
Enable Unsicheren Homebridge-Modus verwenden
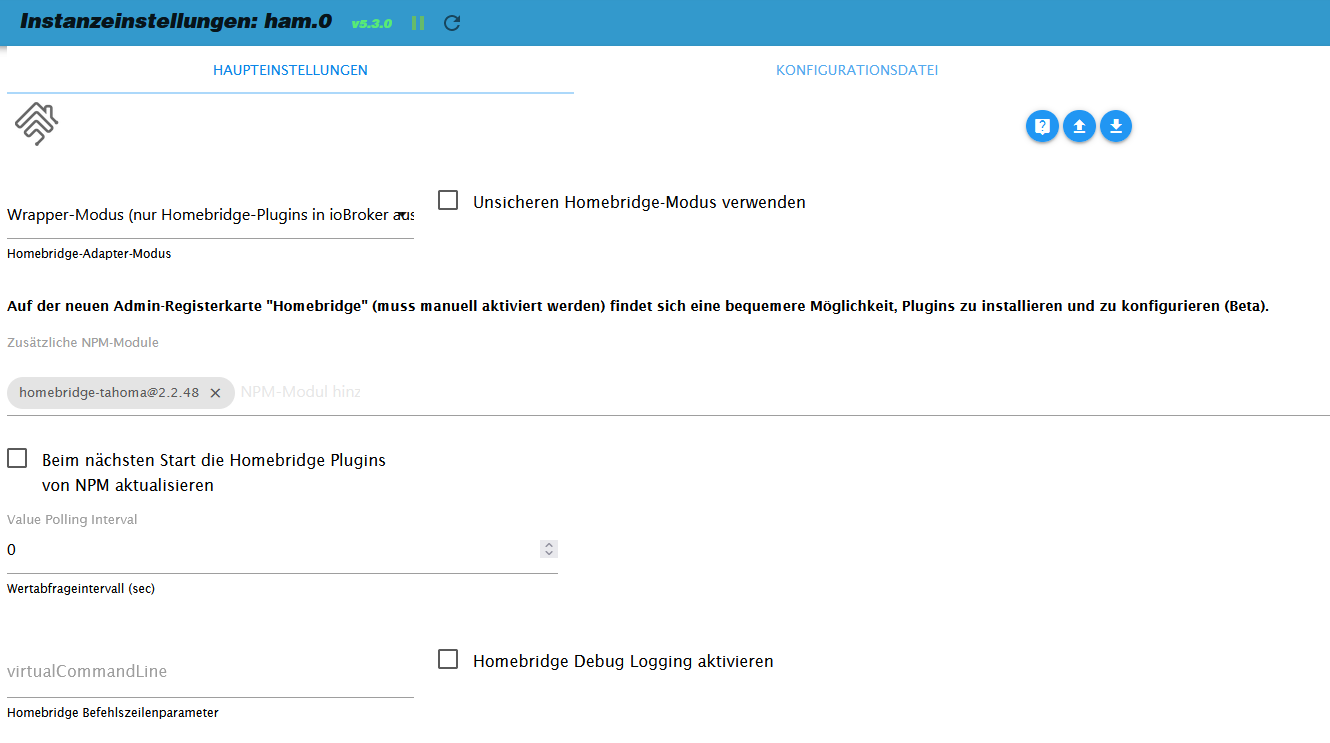click(449, 201)
